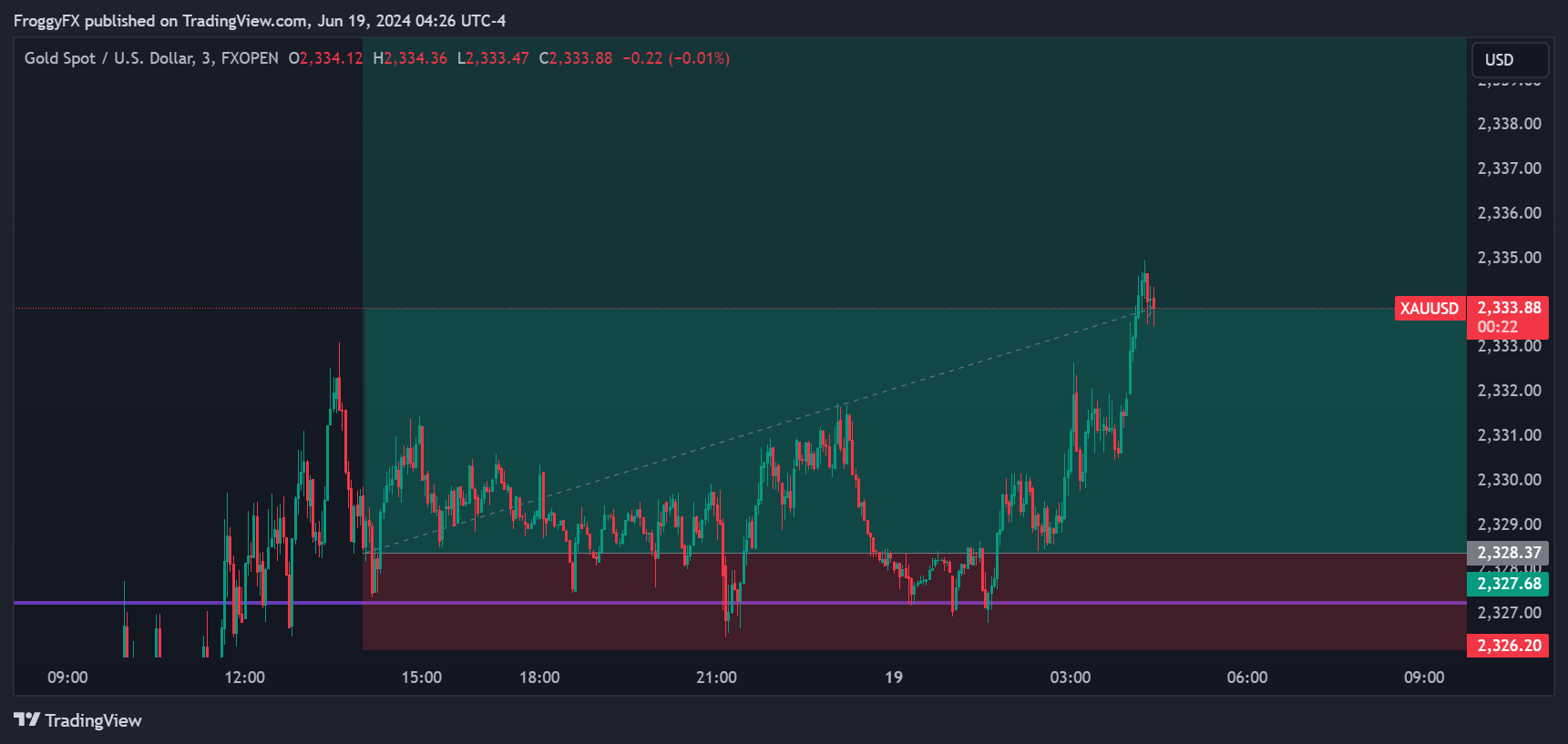Click the red 2,326.20 stop price label
This screenshot has height=744, width=1568.
(x=1508, y=646)
